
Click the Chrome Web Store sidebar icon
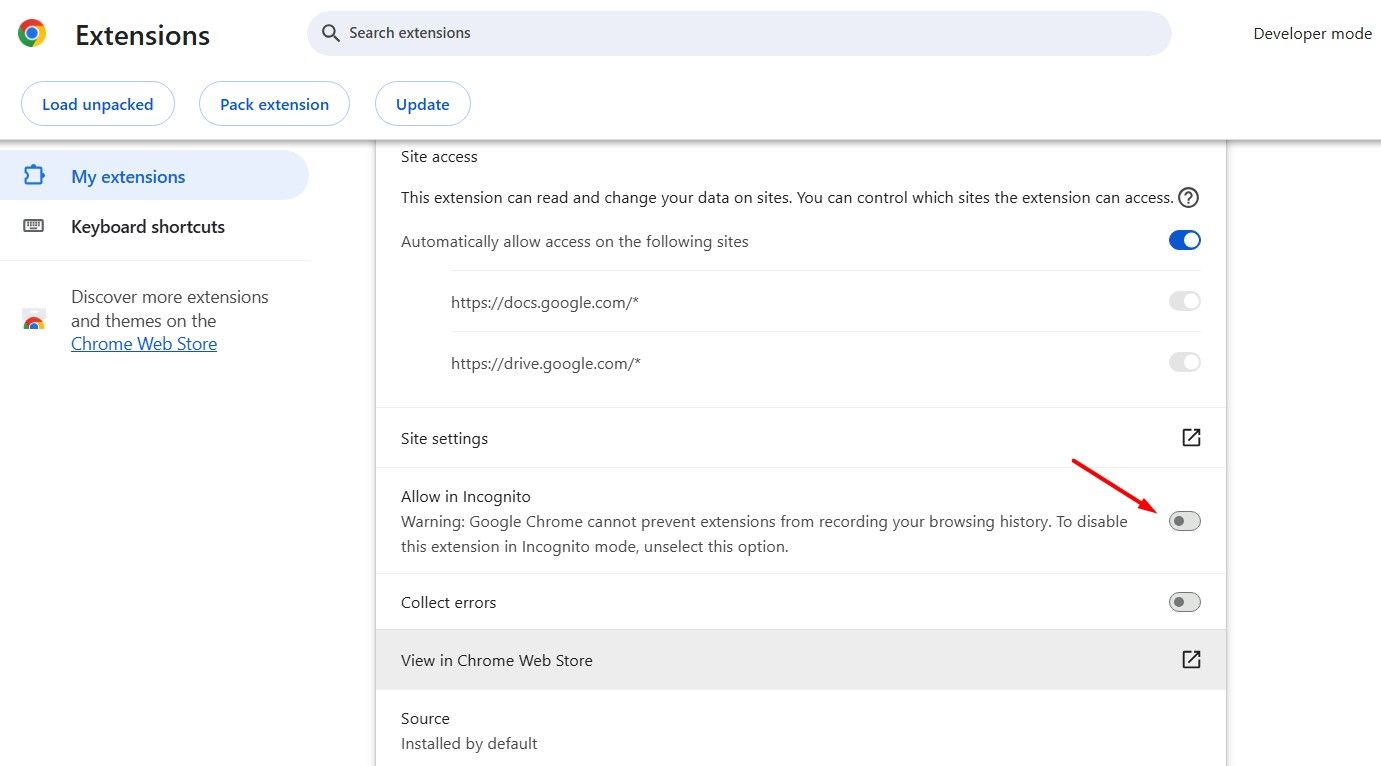click(x=34, y=321)
